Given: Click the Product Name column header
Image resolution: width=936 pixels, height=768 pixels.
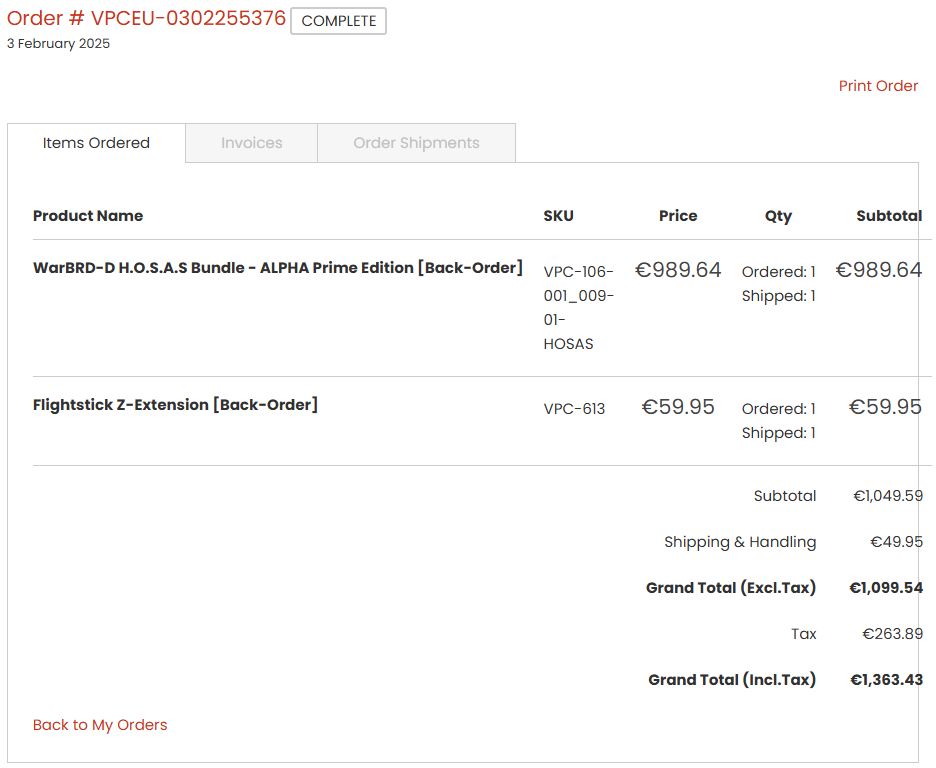Looking at the screenshot, I should point(88,216).
